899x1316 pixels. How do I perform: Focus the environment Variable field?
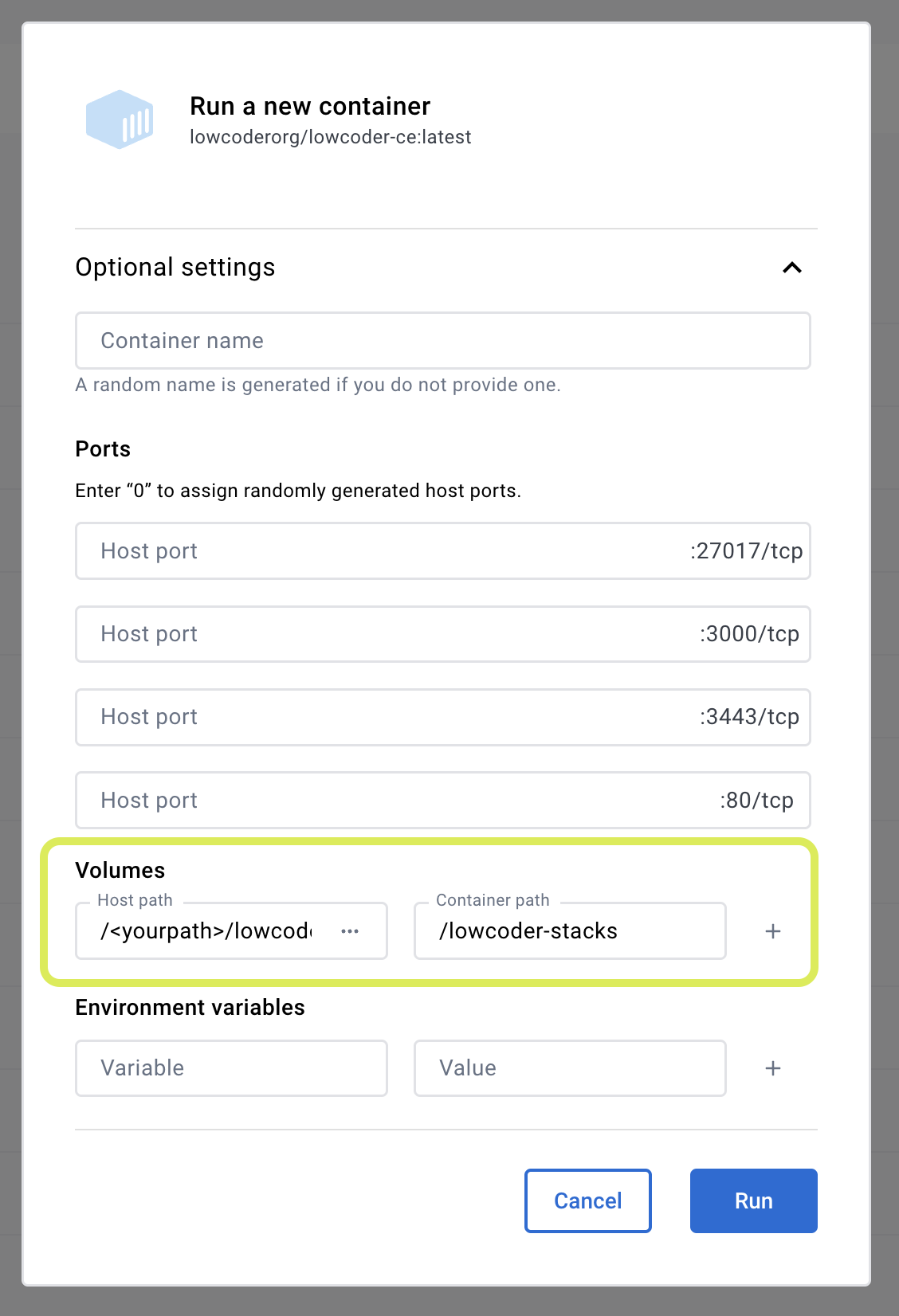tap(231, 1068)
